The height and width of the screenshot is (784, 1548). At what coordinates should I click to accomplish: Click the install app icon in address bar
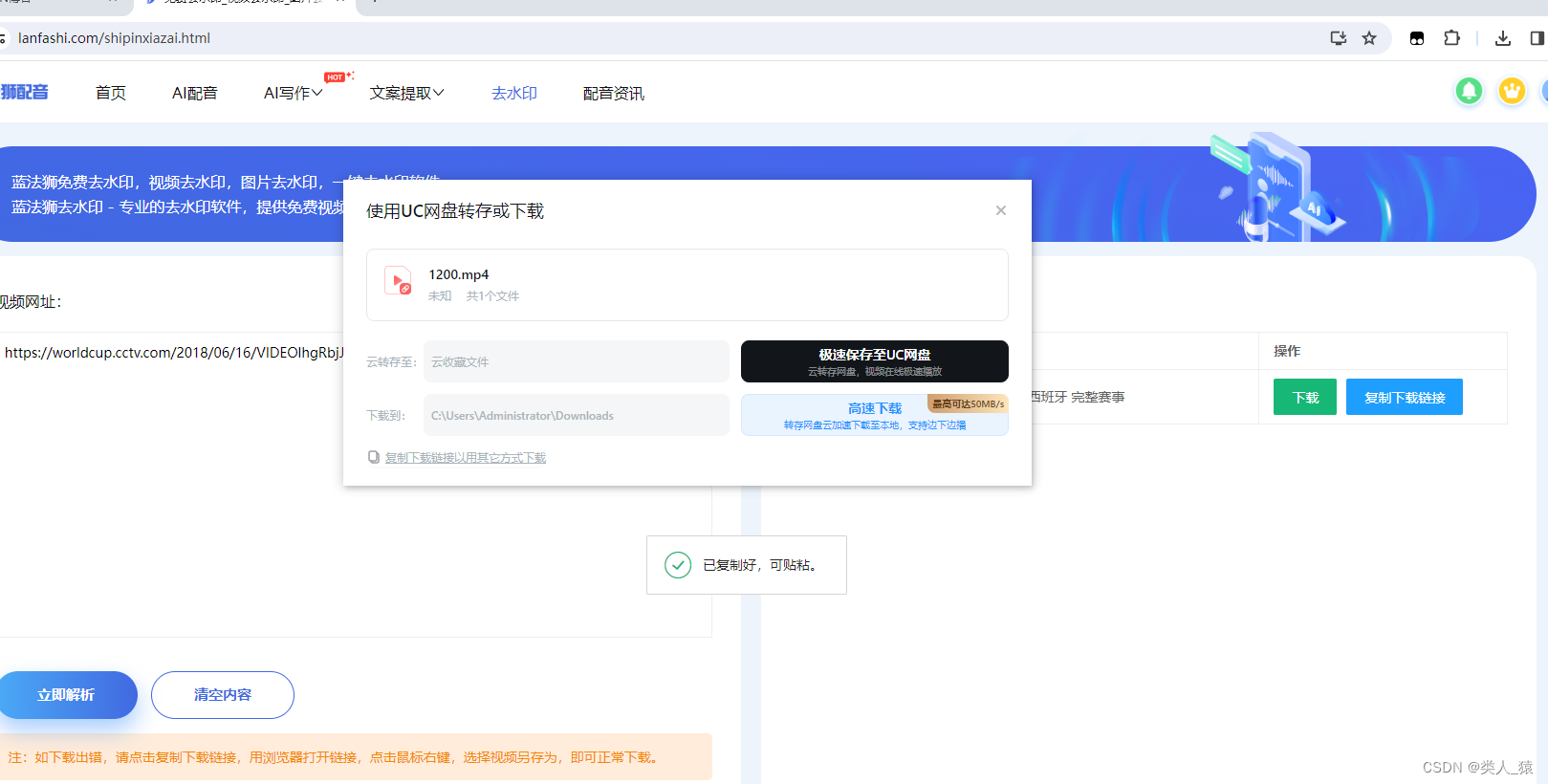click(1339, 38)
